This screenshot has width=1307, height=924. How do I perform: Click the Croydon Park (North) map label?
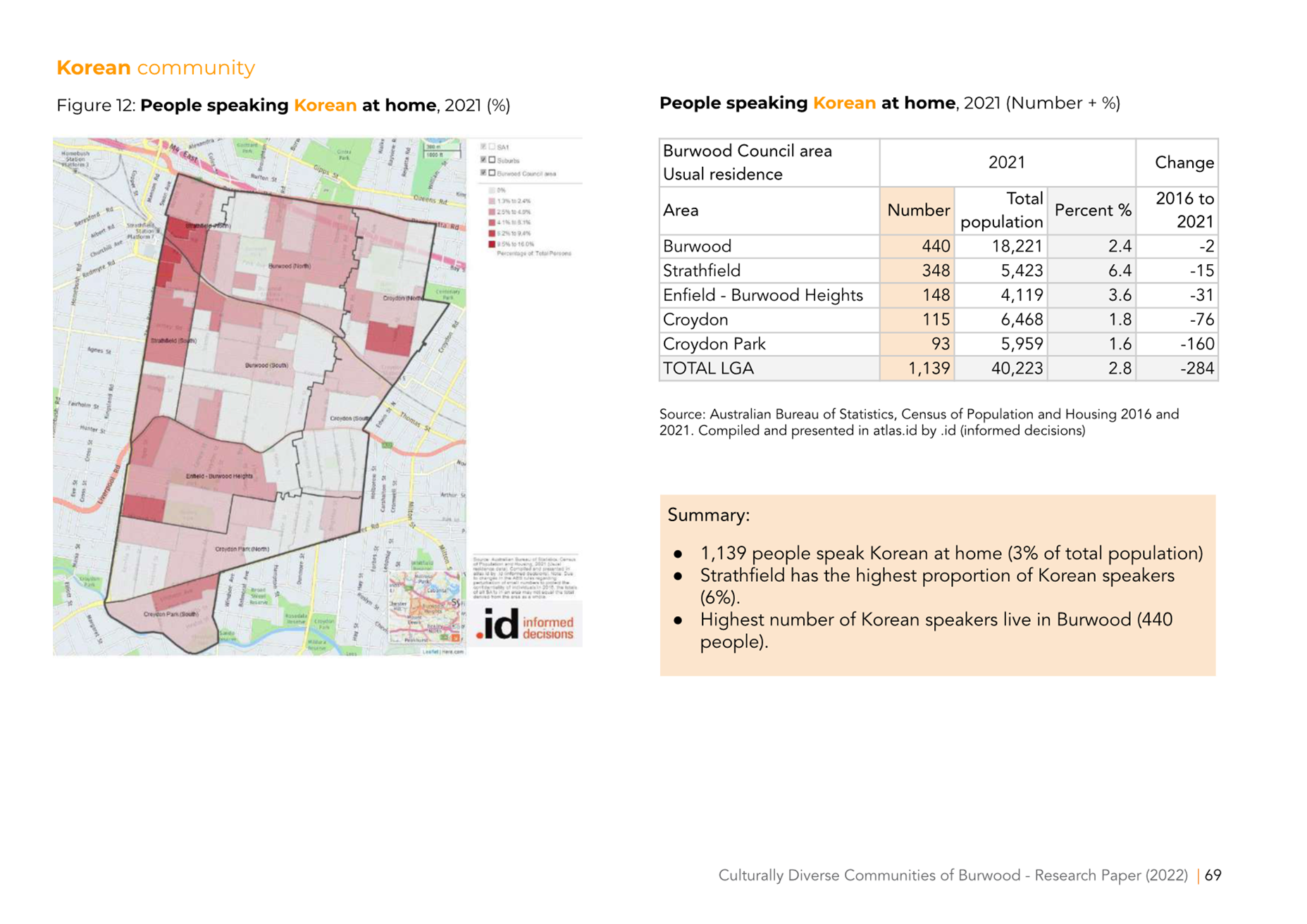point(242,549)
